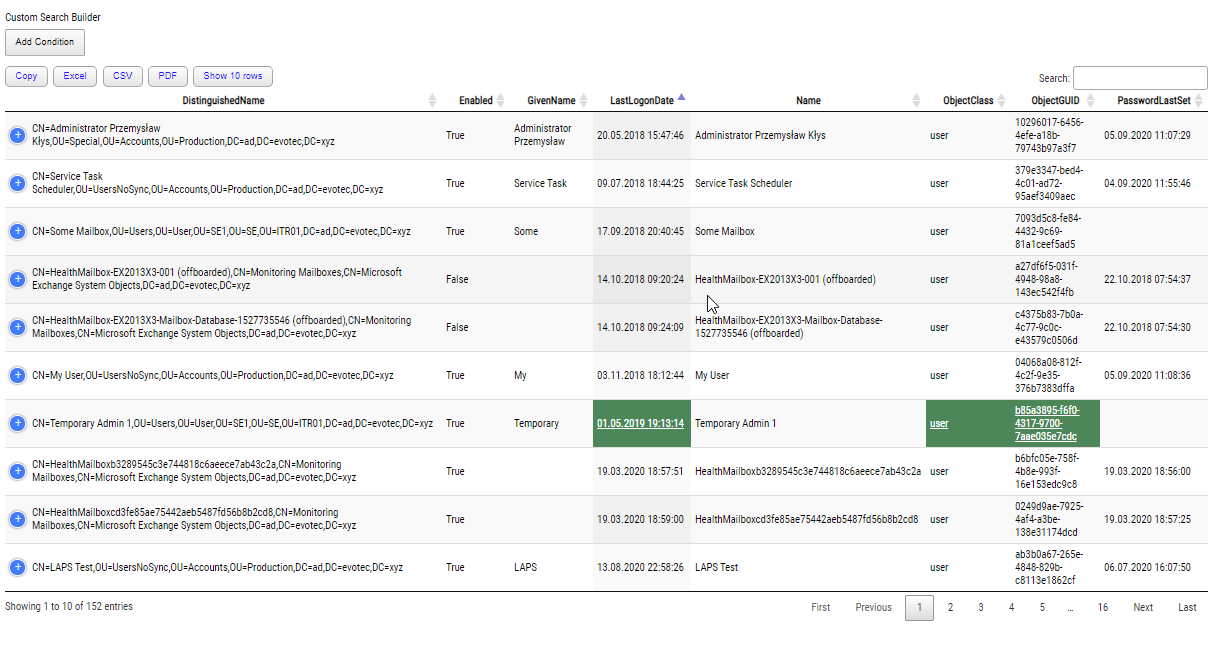Open the Show 10 rows dropdown
The height and width of the screenshot is (654, 1213).
pyautogui.click(x=232, y=76)
